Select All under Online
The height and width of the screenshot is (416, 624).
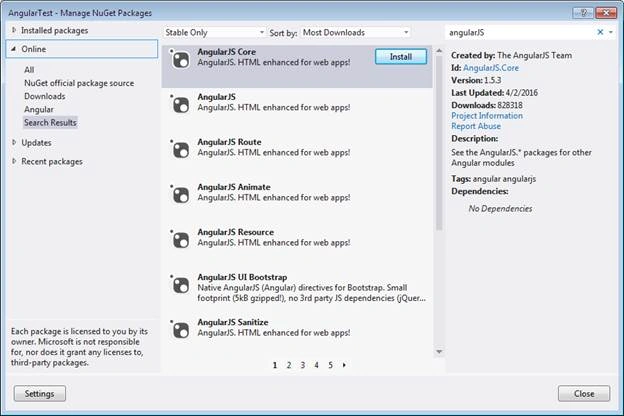pyautogui.click(x=29, y=70)
